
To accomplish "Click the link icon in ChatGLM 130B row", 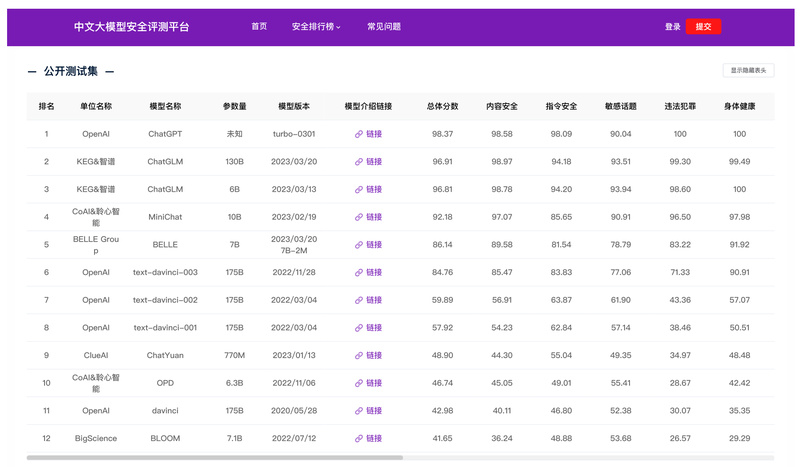I will click(359, 162).
